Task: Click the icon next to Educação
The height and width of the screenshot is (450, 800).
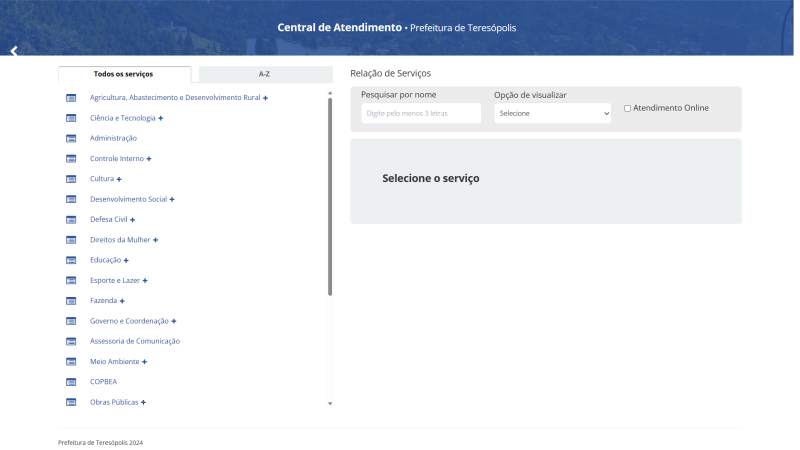Action: (71, 260)
